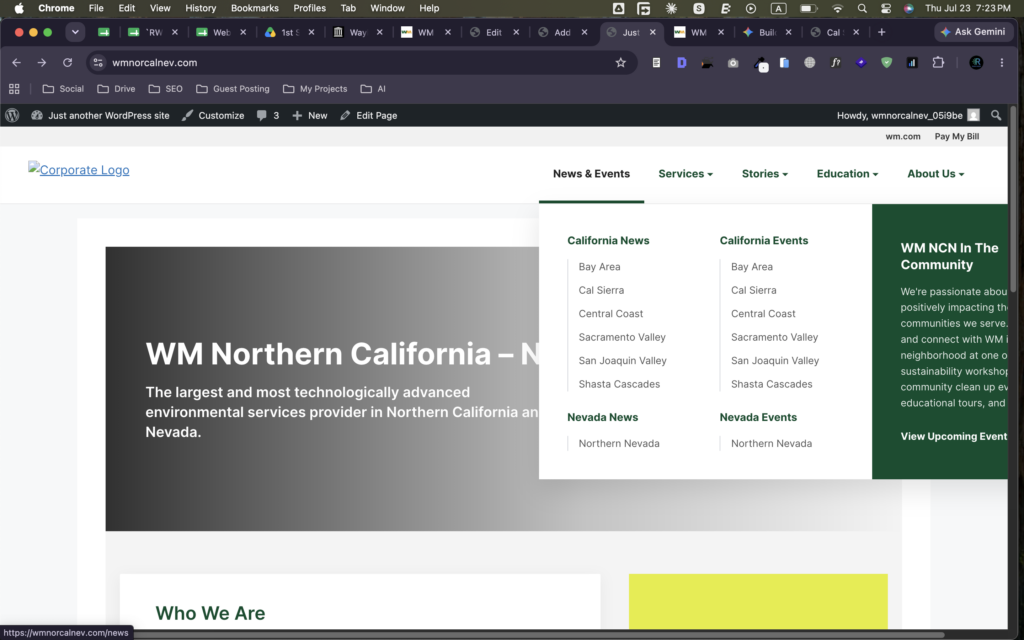Expand the About Us dropdown menu
The image size is (1024, 640).
point(935,174)
